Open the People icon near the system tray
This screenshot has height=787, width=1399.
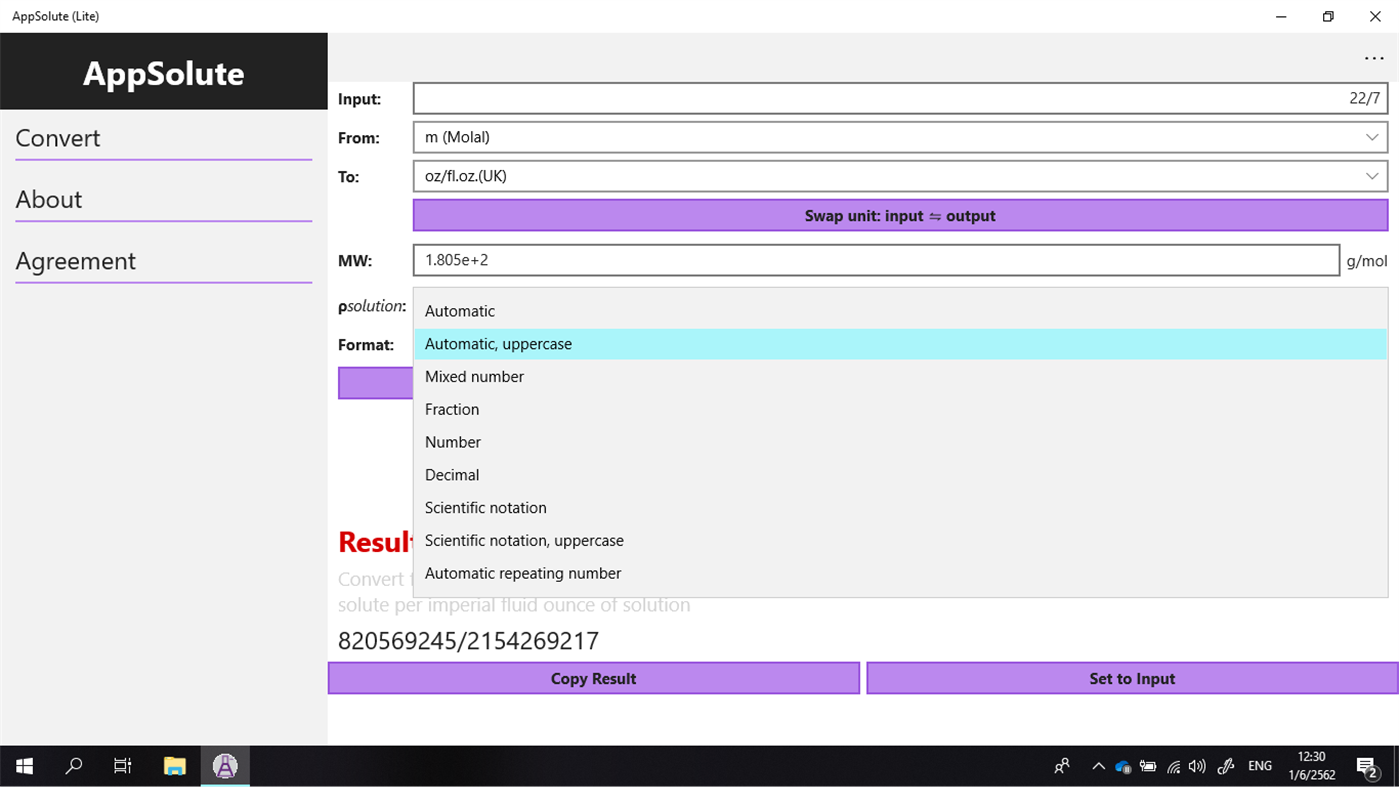pyautogui.click(x=1062, y=766)
